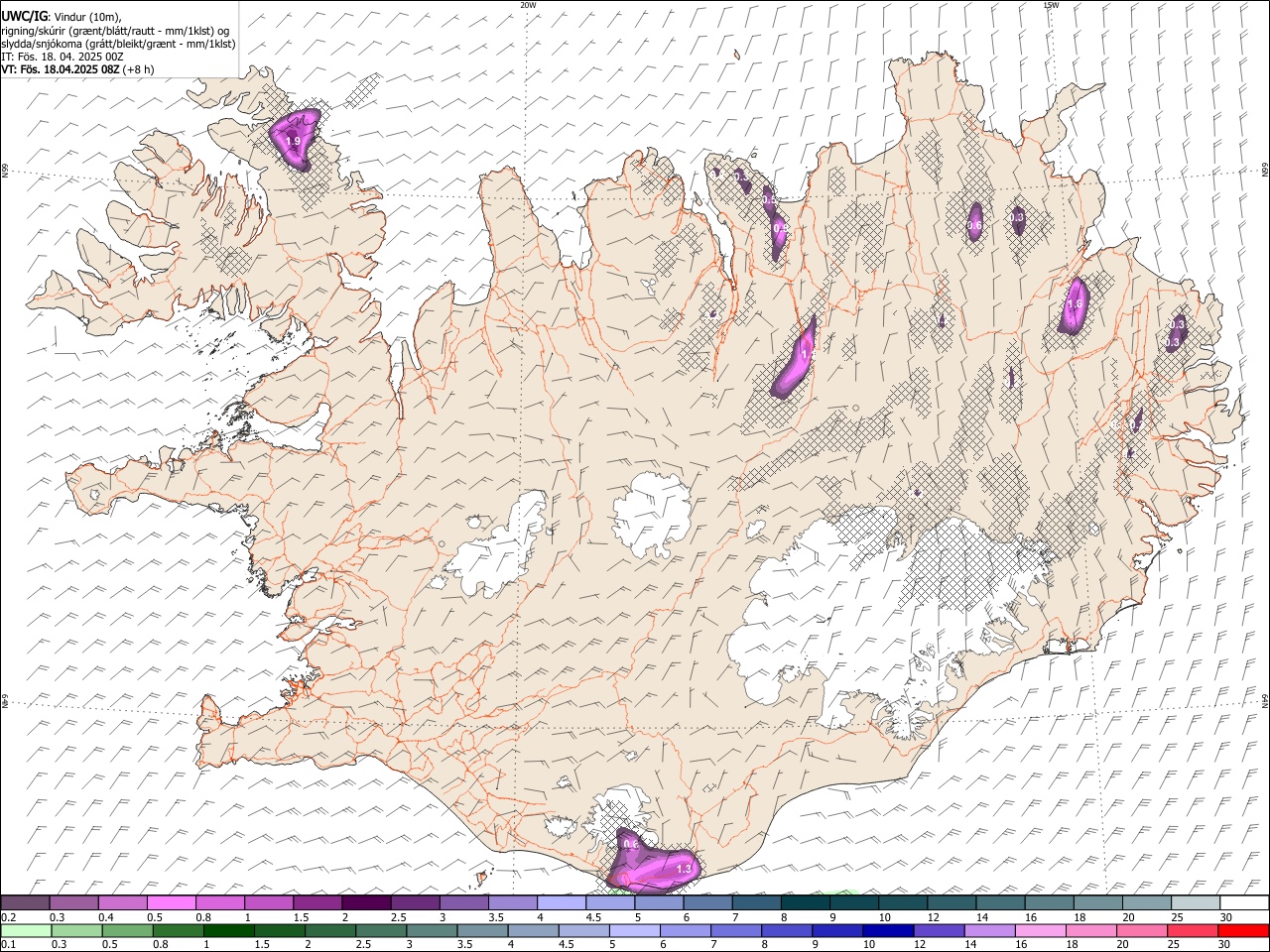
Task: Click the 20W longitude label at the top
Action: [529, 5]
